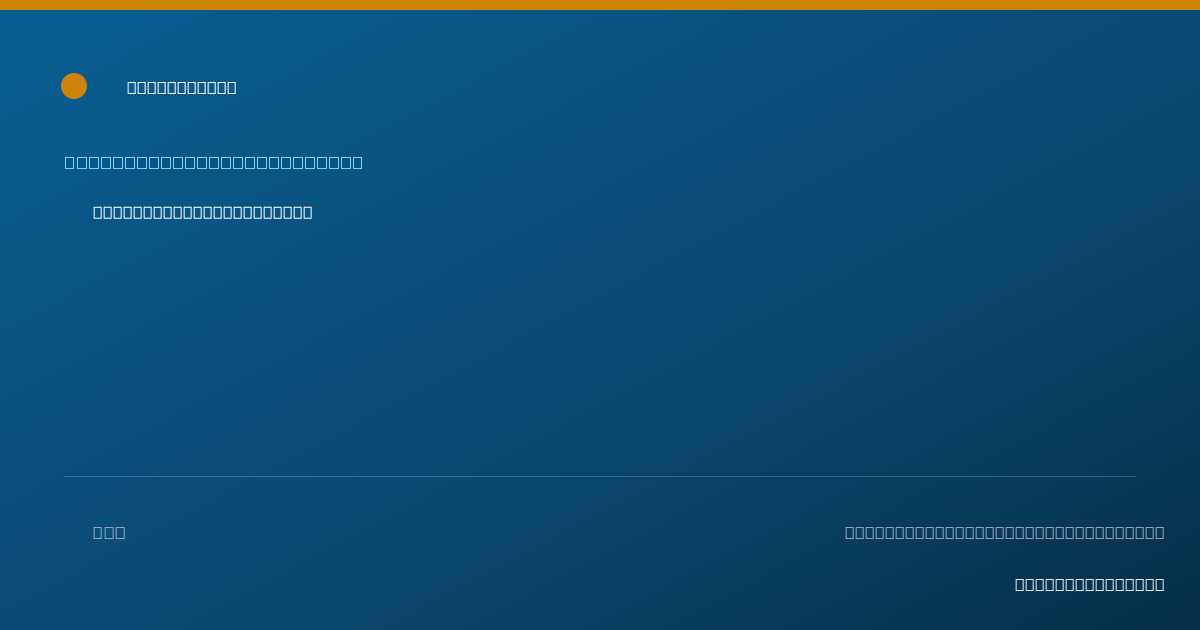Click the middle of the white bottom-right footer text
The image size is (1200, 630).
tap(1090, 584)
